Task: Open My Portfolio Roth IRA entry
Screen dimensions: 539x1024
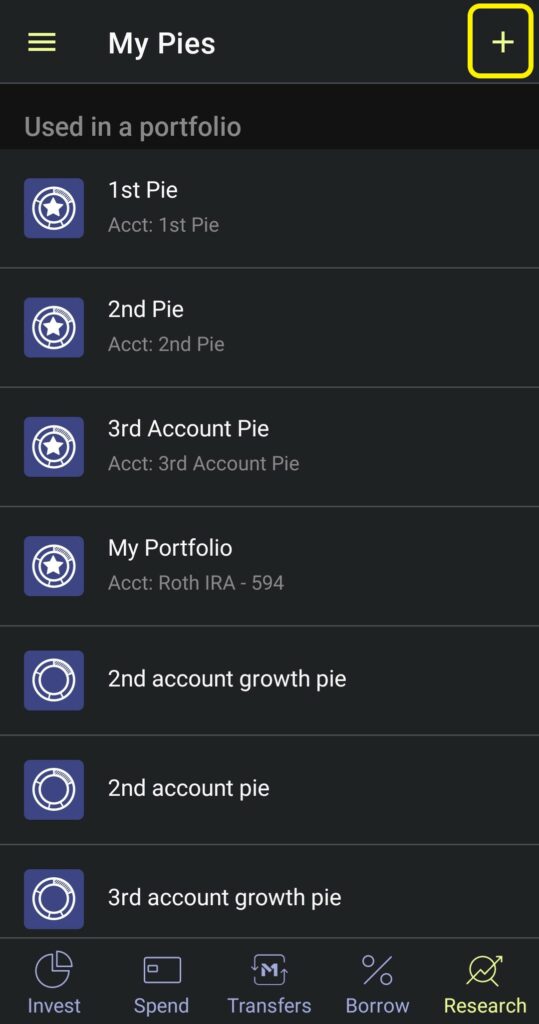Action: coord(269,566)
